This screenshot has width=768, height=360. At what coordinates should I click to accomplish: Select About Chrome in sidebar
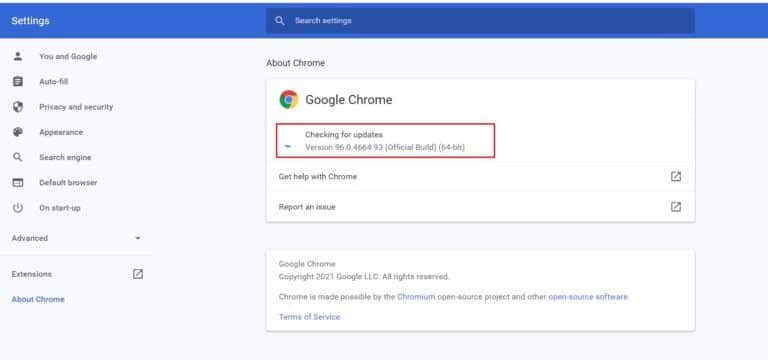(38, 299)
